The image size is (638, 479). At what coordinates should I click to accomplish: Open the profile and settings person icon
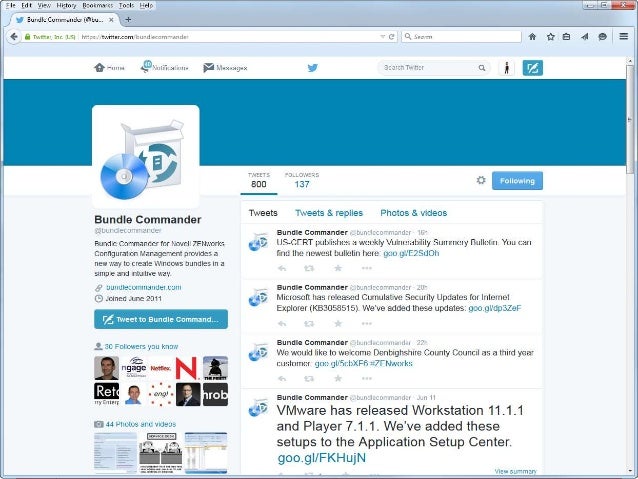[507, 68]
